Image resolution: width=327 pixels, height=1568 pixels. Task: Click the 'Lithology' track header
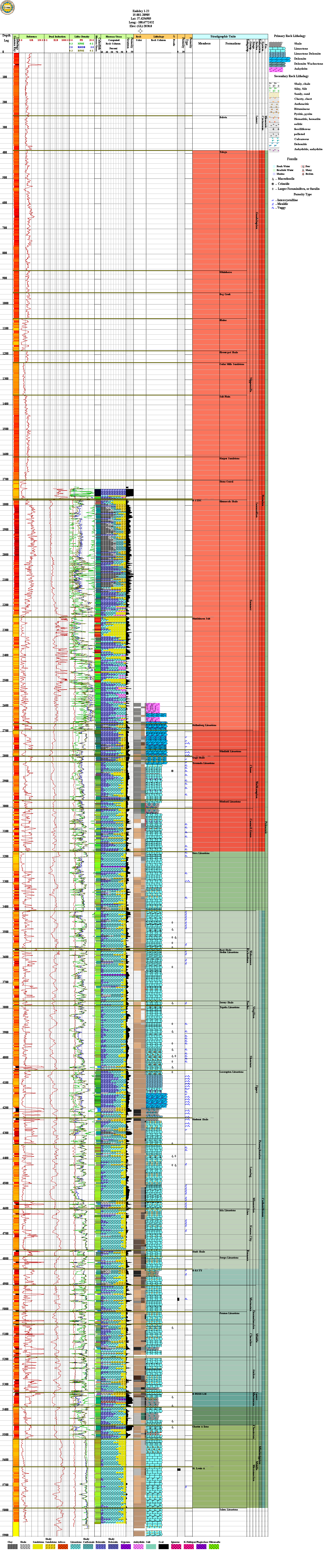pos(159,36)
